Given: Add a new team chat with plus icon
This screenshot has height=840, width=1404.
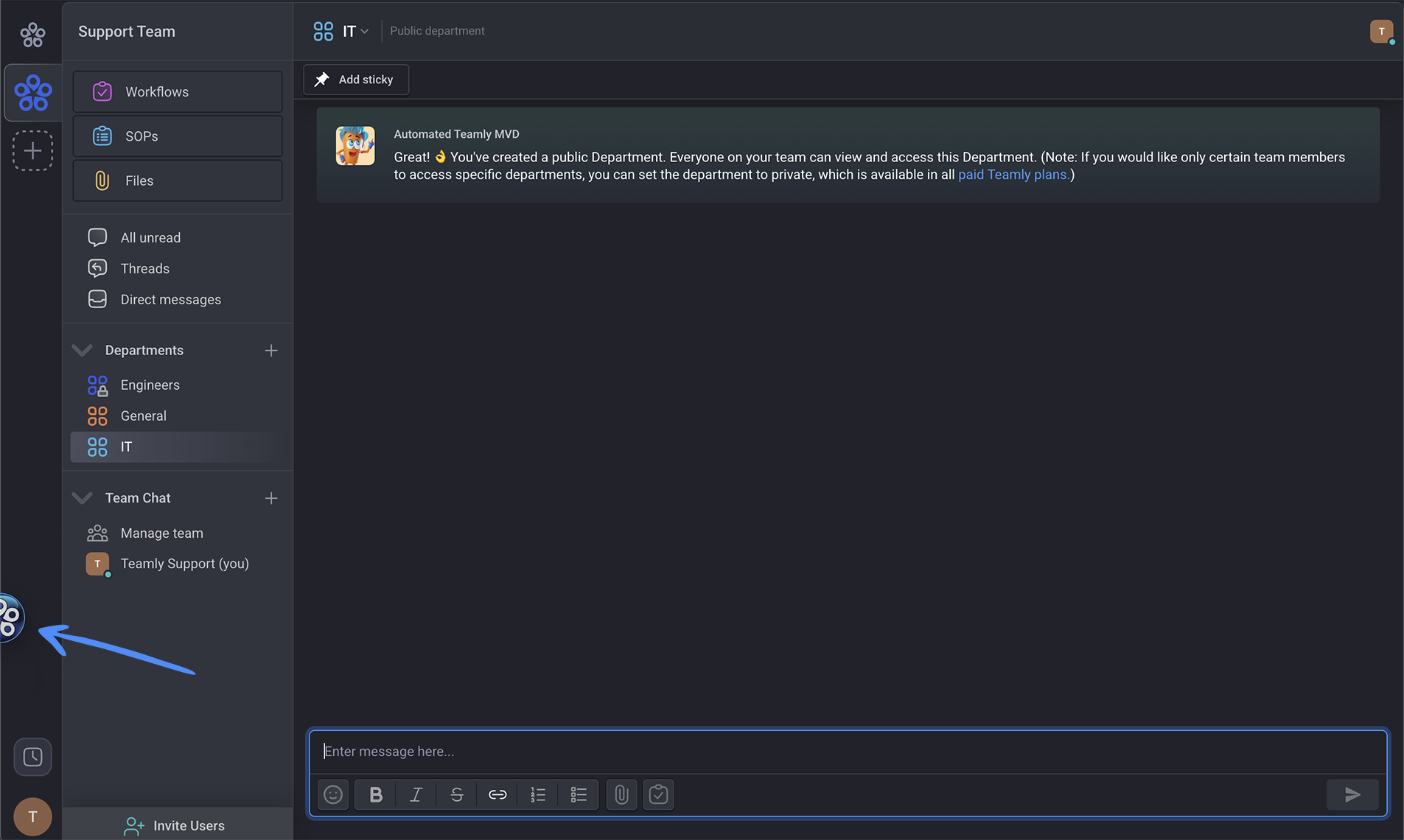Looking at the screenshot, I should tap(271, 499).
